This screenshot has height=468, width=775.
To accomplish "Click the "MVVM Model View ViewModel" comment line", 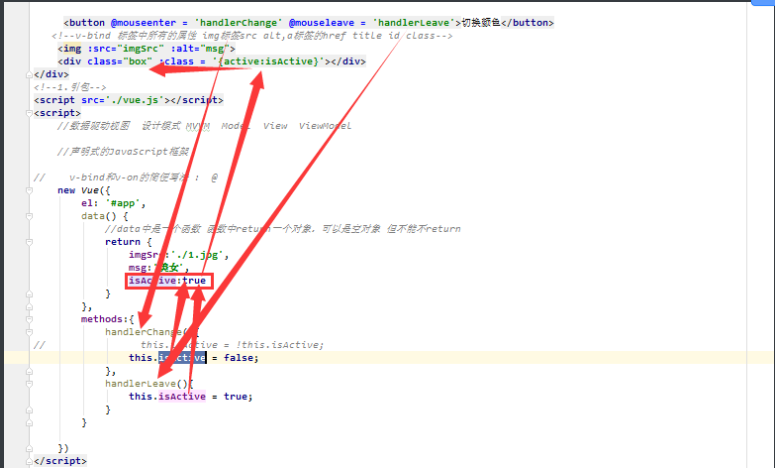I will pyautogui.click(x=204, y=126).
